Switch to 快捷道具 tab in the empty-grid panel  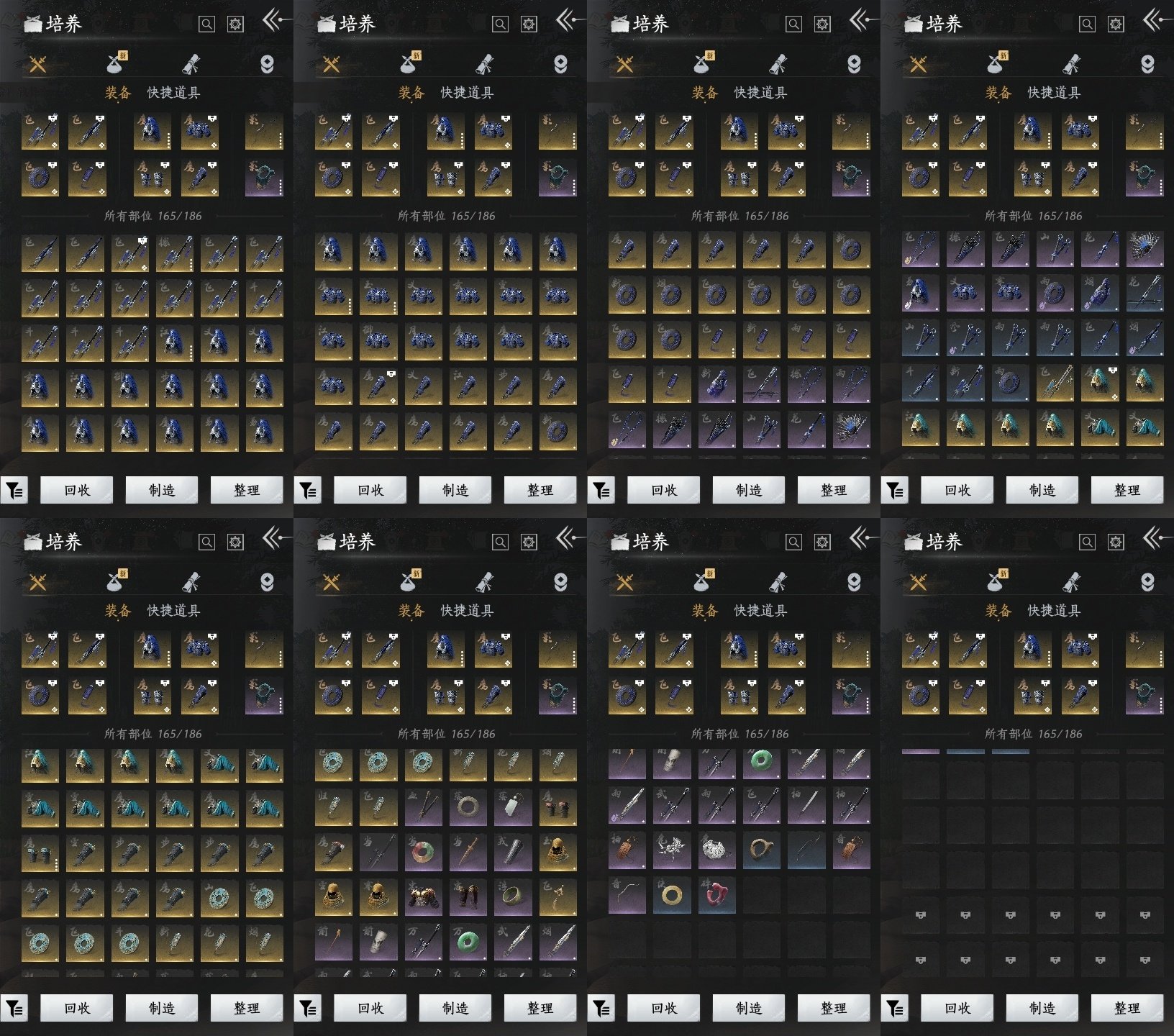pyautogui.click(x=1054, y=611)
